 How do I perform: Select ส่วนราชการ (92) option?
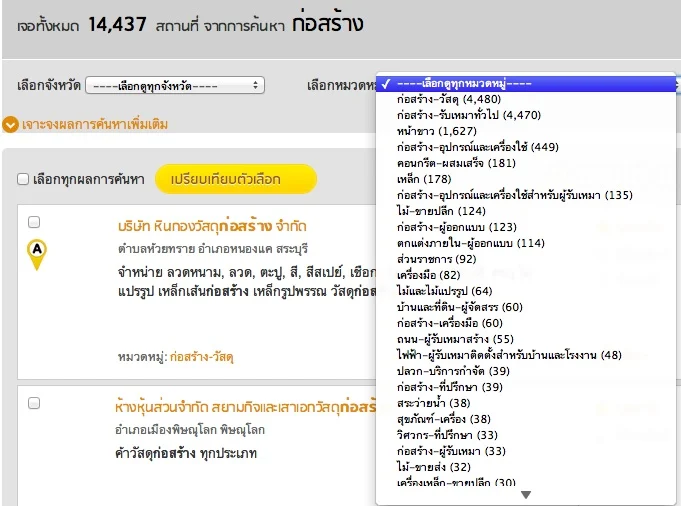point(526,259)
